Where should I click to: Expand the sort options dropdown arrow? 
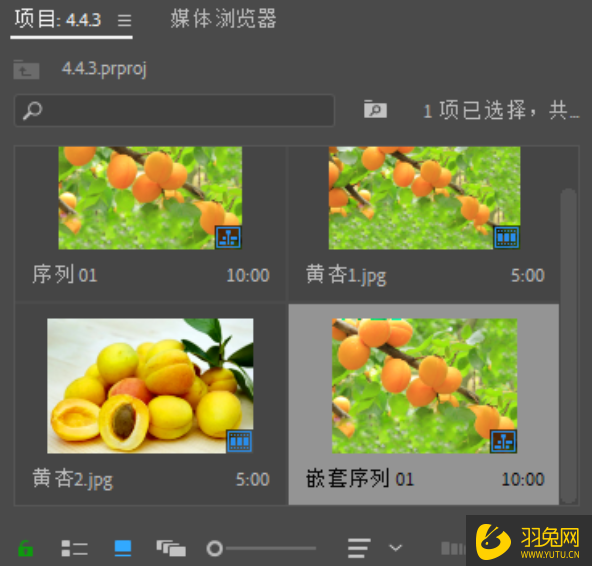pyautogui.click(x=395, y=547)
